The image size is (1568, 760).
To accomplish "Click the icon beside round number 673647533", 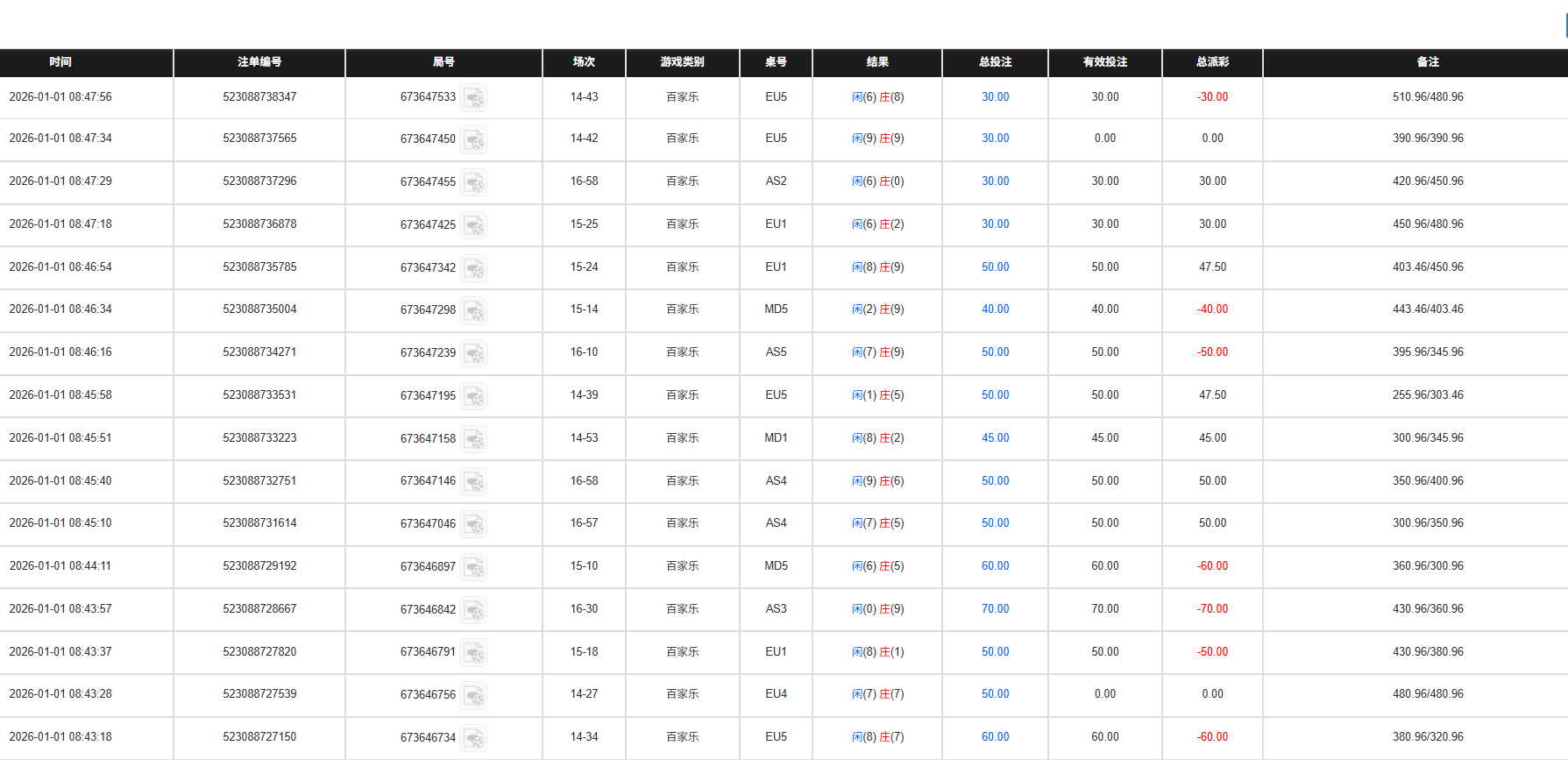I will [x=474, y=98].
